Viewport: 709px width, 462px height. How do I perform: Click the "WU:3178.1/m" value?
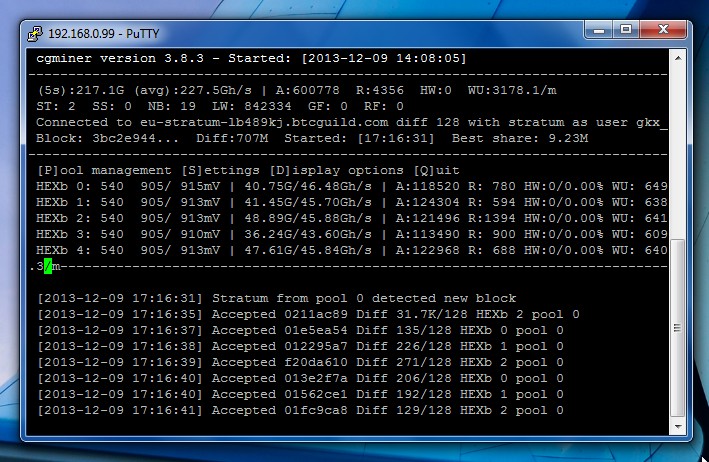(x=512, y=90)
